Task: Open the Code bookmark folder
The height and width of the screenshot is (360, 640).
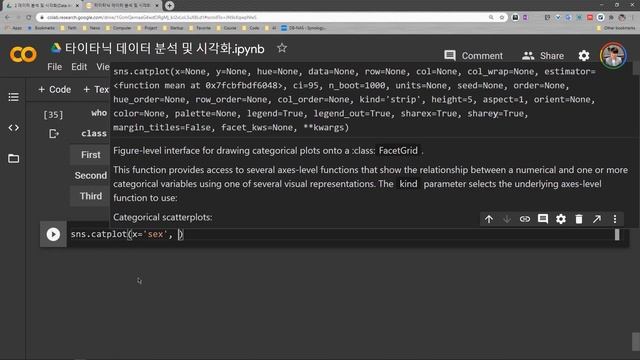Action: pos(251,28)
